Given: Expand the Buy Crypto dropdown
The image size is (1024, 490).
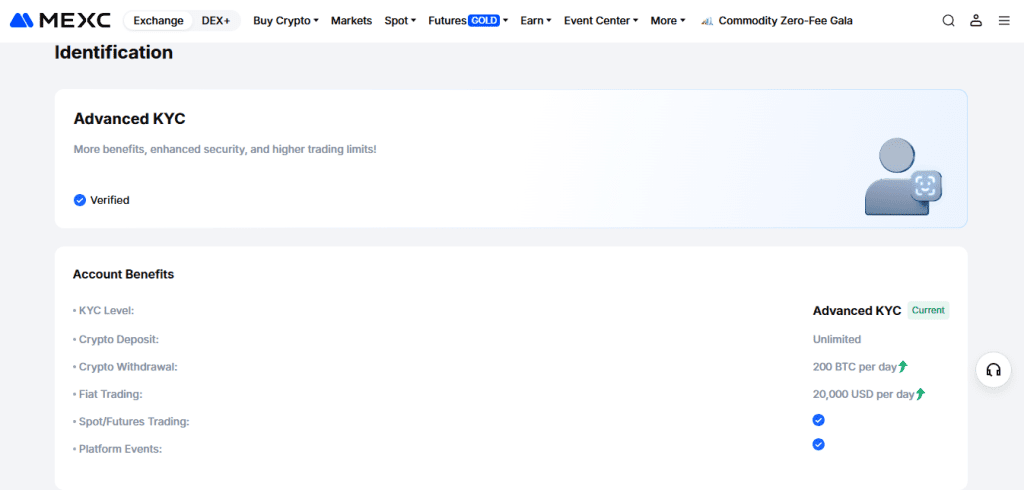Looking at the screenshot, I should coord(286,21).
